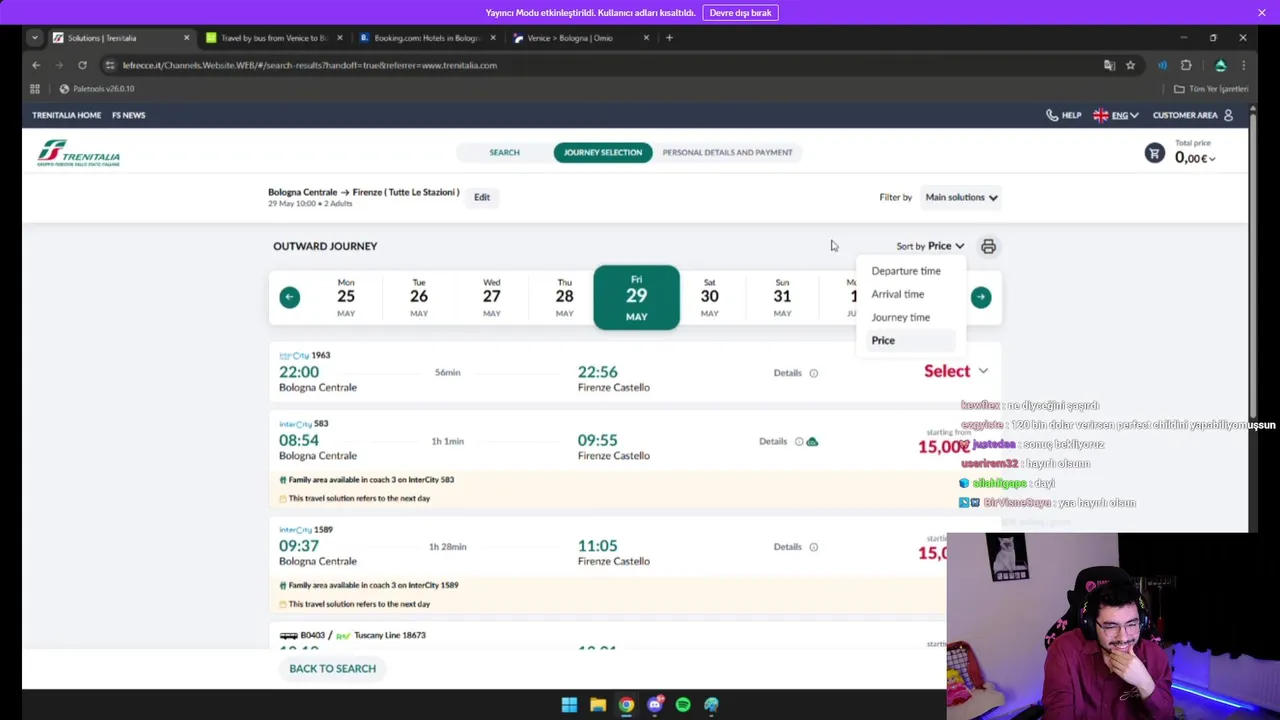Sort by Arrival time
Viewport: 1280px width, 720px height.
(898, 294)
